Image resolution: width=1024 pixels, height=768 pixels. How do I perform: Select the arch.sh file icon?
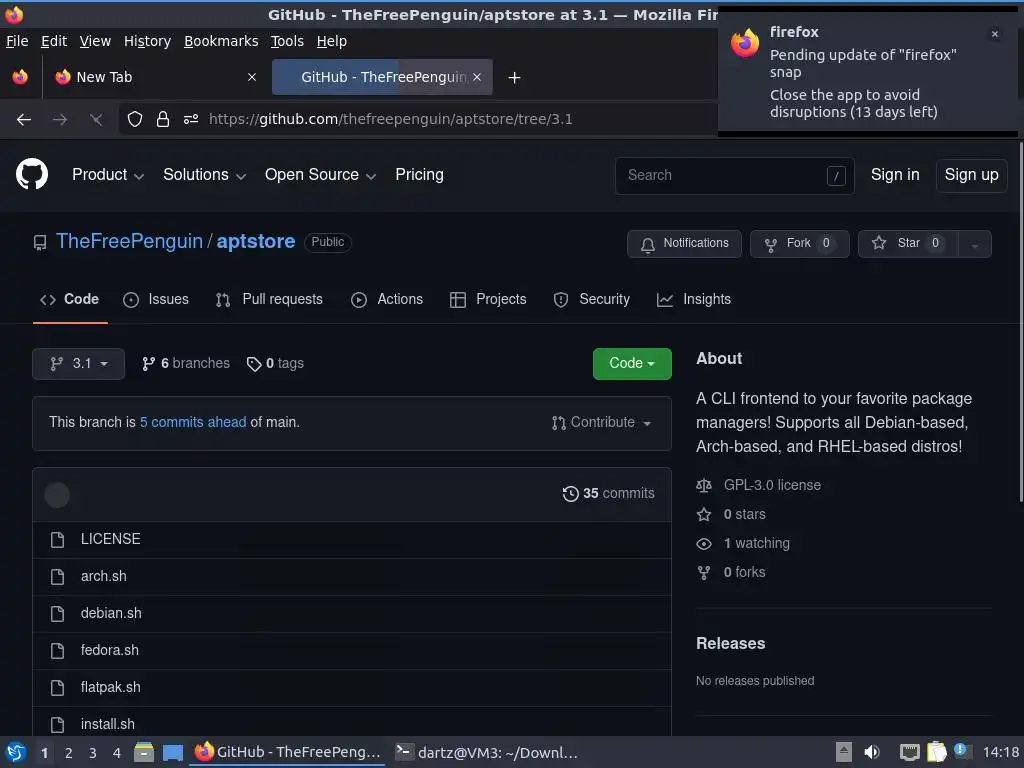click(57, 577)
